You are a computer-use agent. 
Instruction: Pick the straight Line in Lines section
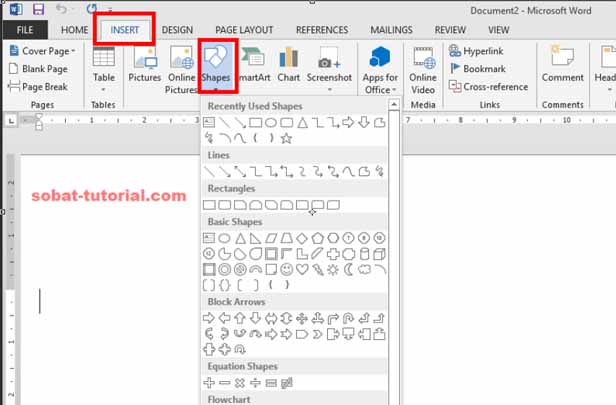[x=209, y=172]
